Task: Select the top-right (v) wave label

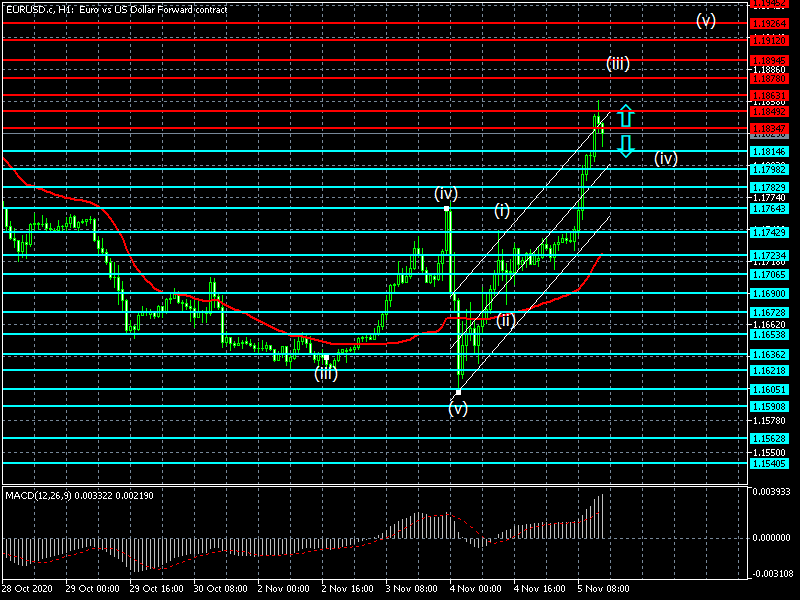Action: (x=706, y=20)
